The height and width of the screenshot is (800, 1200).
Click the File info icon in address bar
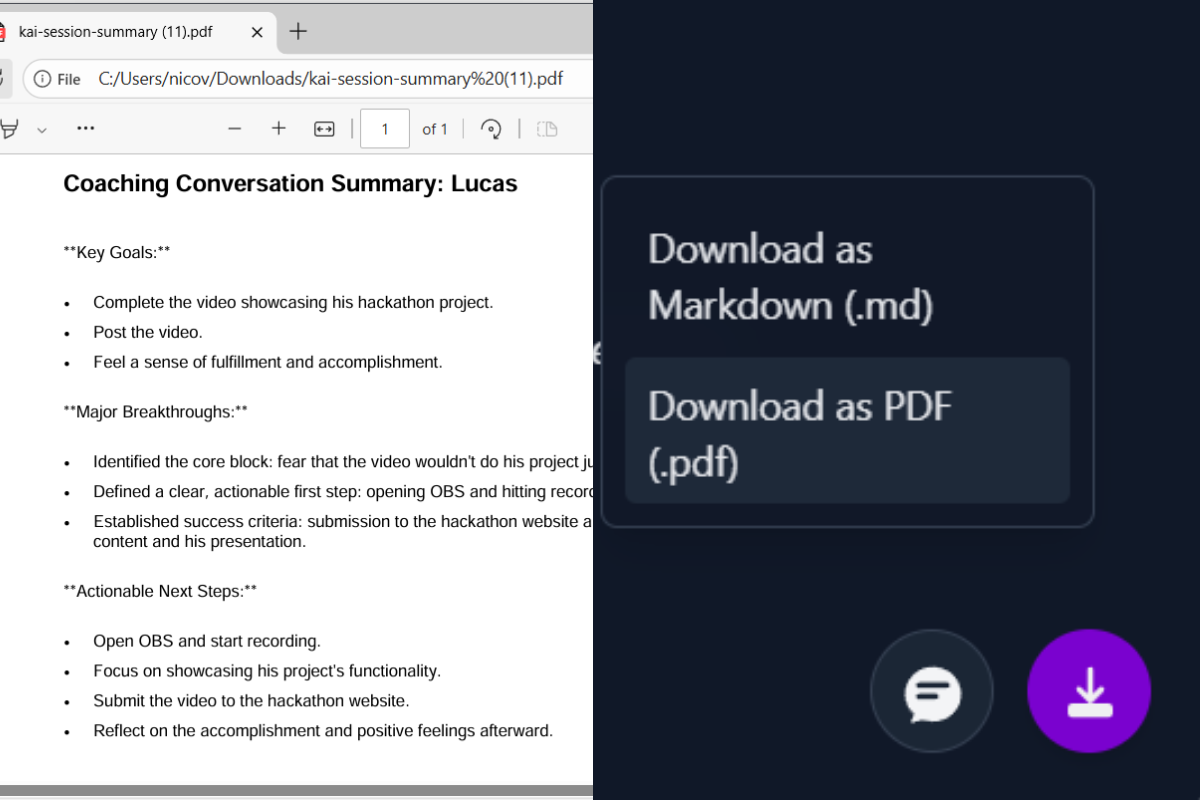(x=42, y=79)
